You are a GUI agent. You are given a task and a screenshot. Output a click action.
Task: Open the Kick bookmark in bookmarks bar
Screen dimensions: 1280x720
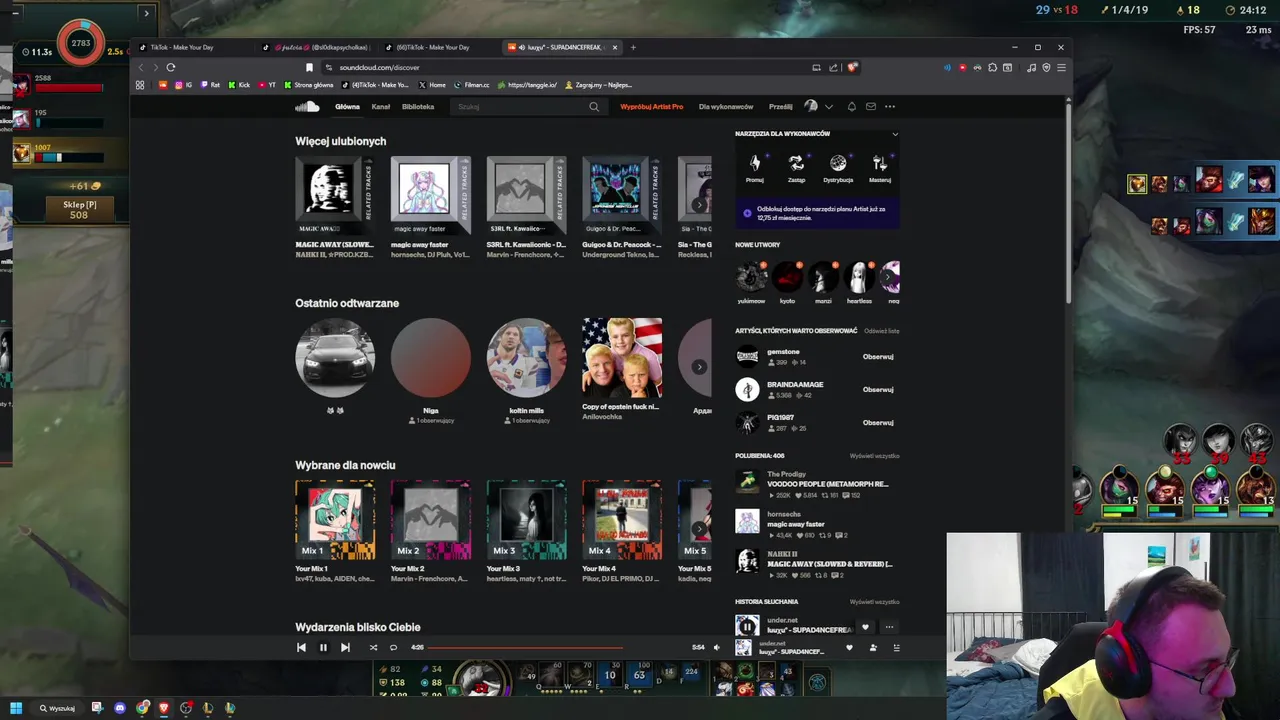click(x=239, y=85)
